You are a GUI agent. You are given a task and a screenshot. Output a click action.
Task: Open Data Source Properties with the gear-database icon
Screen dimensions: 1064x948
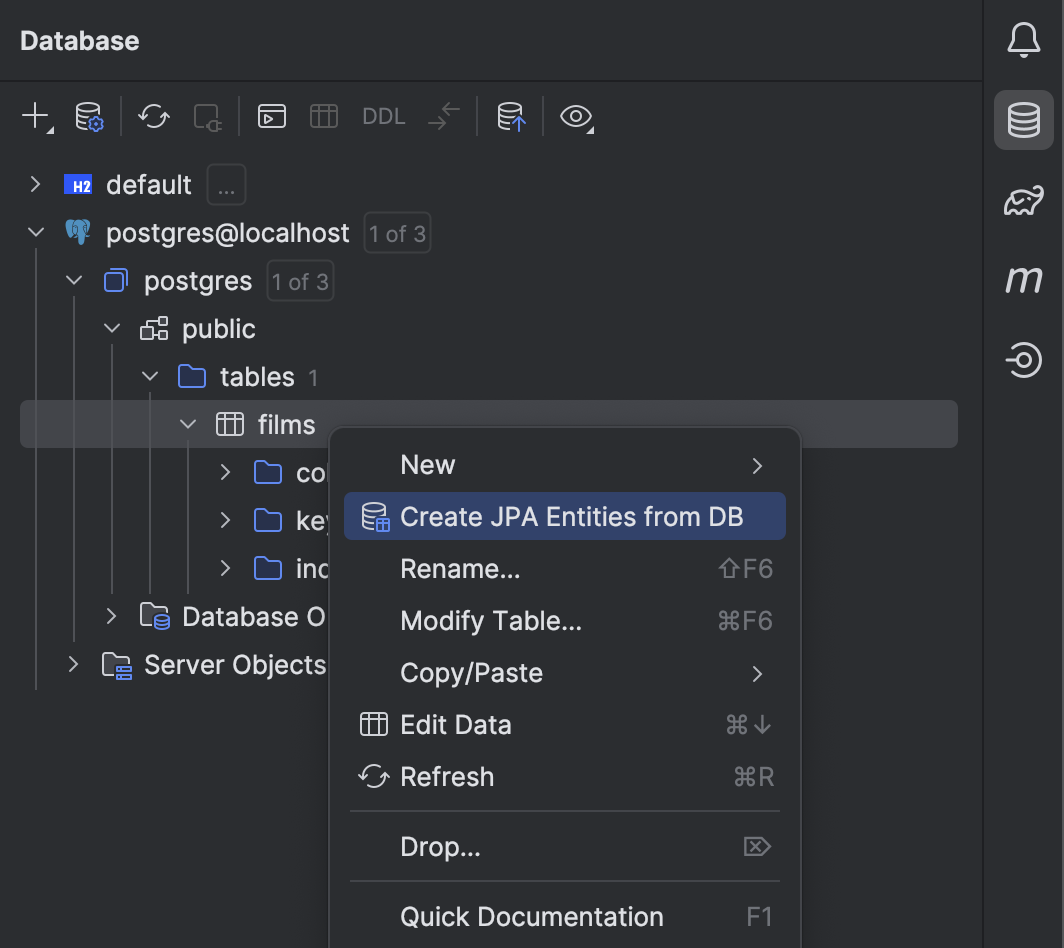pos(89,116)
